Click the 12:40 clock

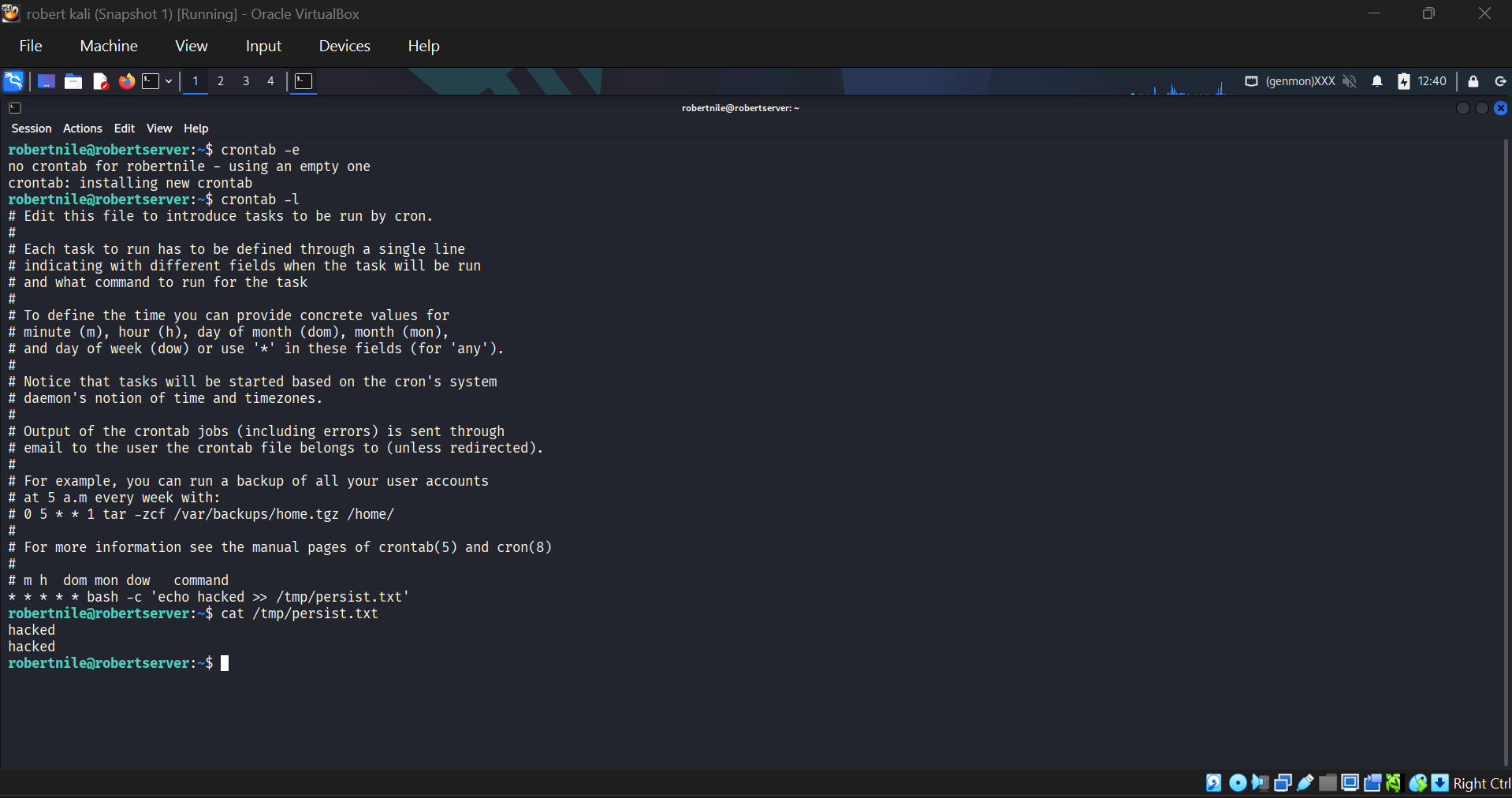(x=1432, y=81)
